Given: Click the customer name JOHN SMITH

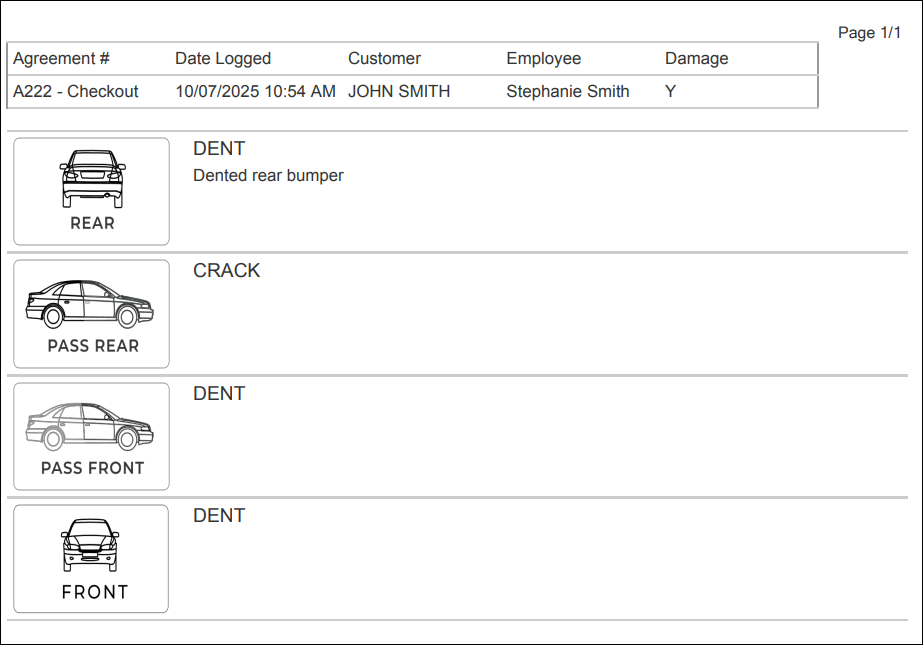Looking at the screenshot, I should coord(399,92).
